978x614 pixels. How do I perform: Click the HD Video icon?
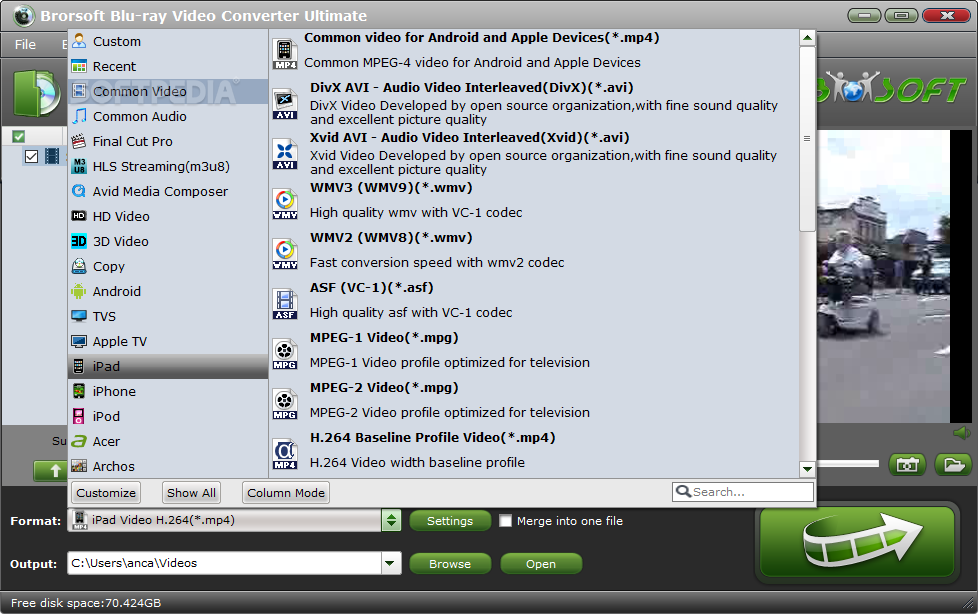pyautogui.click(x=79, y=216)
